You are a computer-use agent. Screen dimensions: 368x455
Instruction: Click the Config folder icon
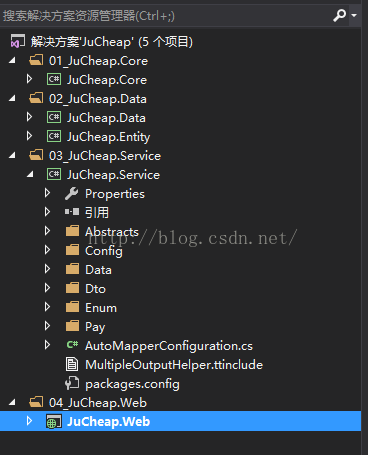point(72,250)
